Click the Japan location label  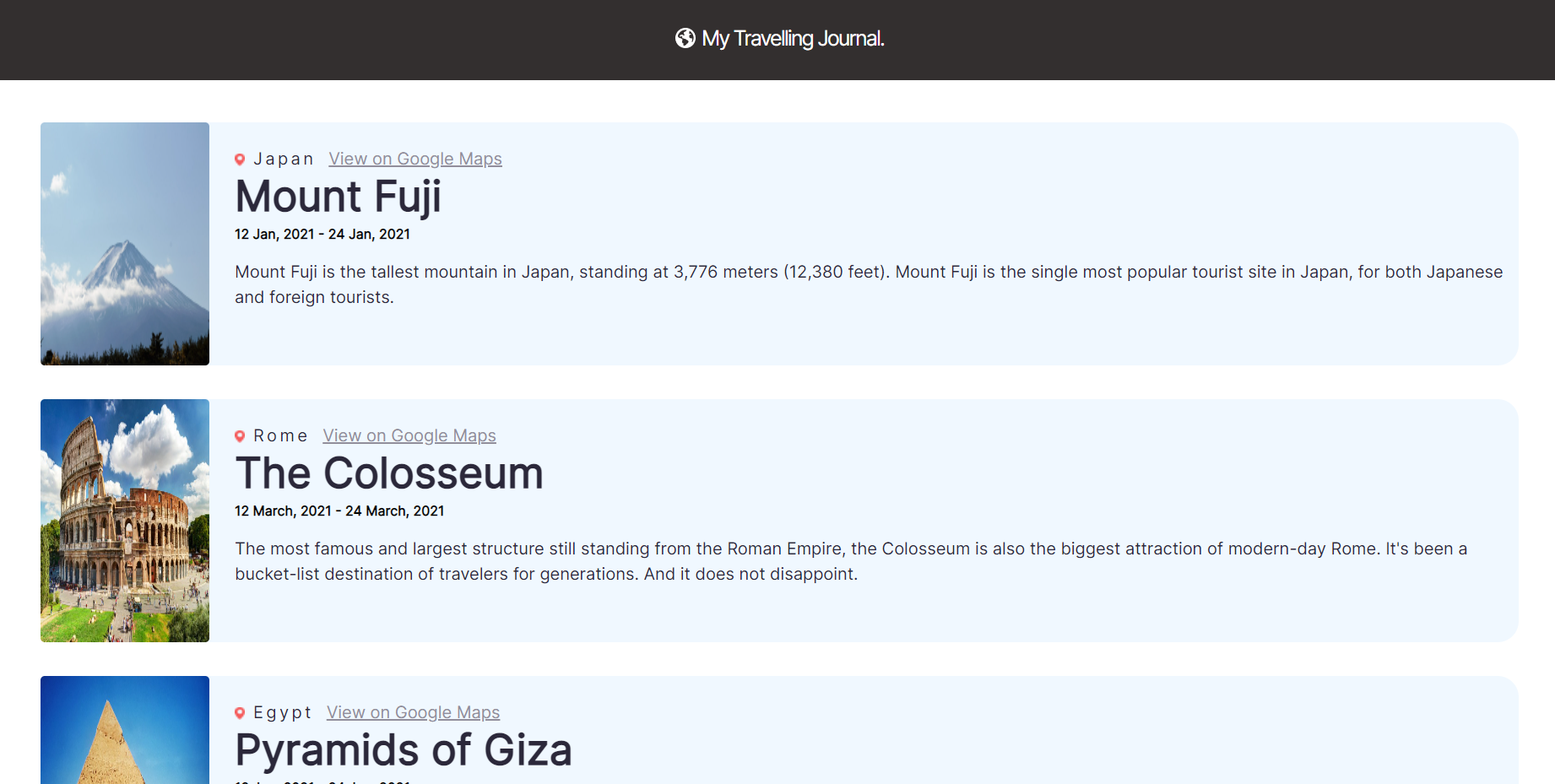click(x=284, y=159)
